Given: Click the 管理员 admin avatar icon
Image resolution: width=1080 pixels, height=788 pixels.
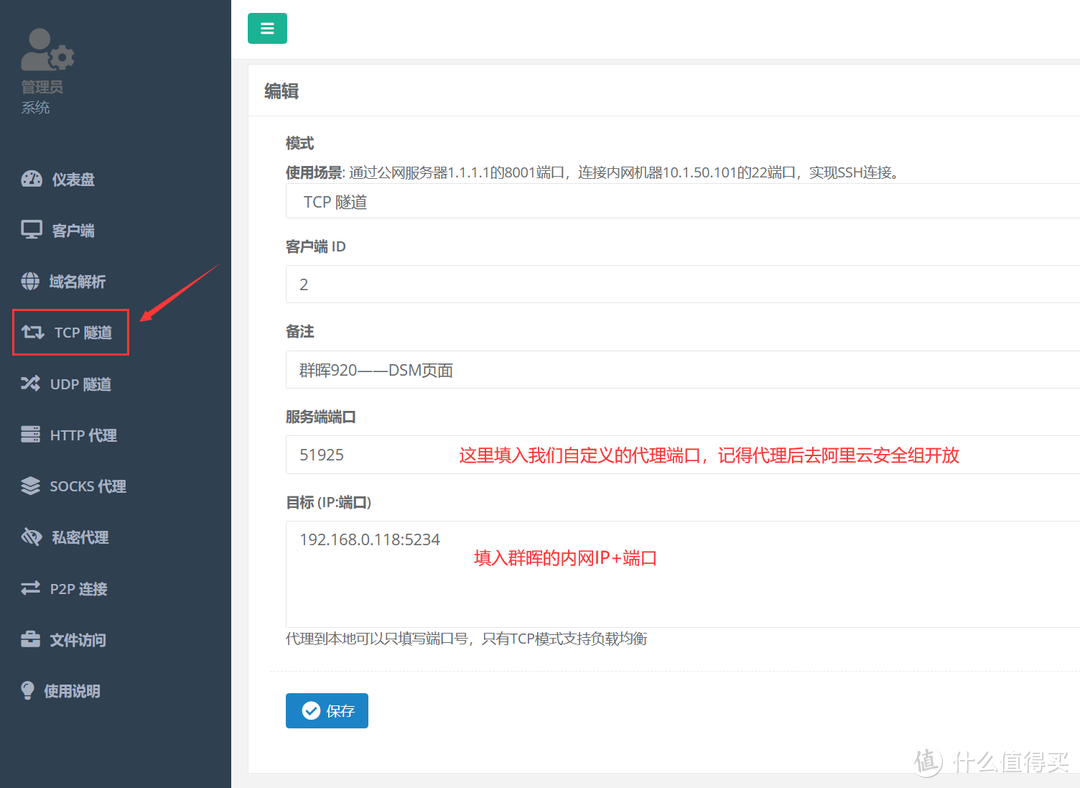Looking at the screenshot, I should pyautogui.click(x=46, y=48).
